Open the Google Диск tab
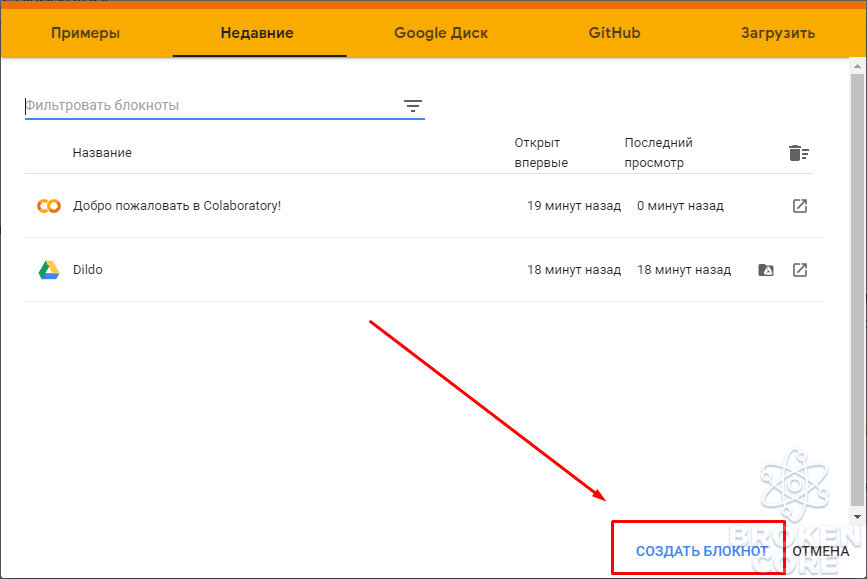 [x=441, y=33]
